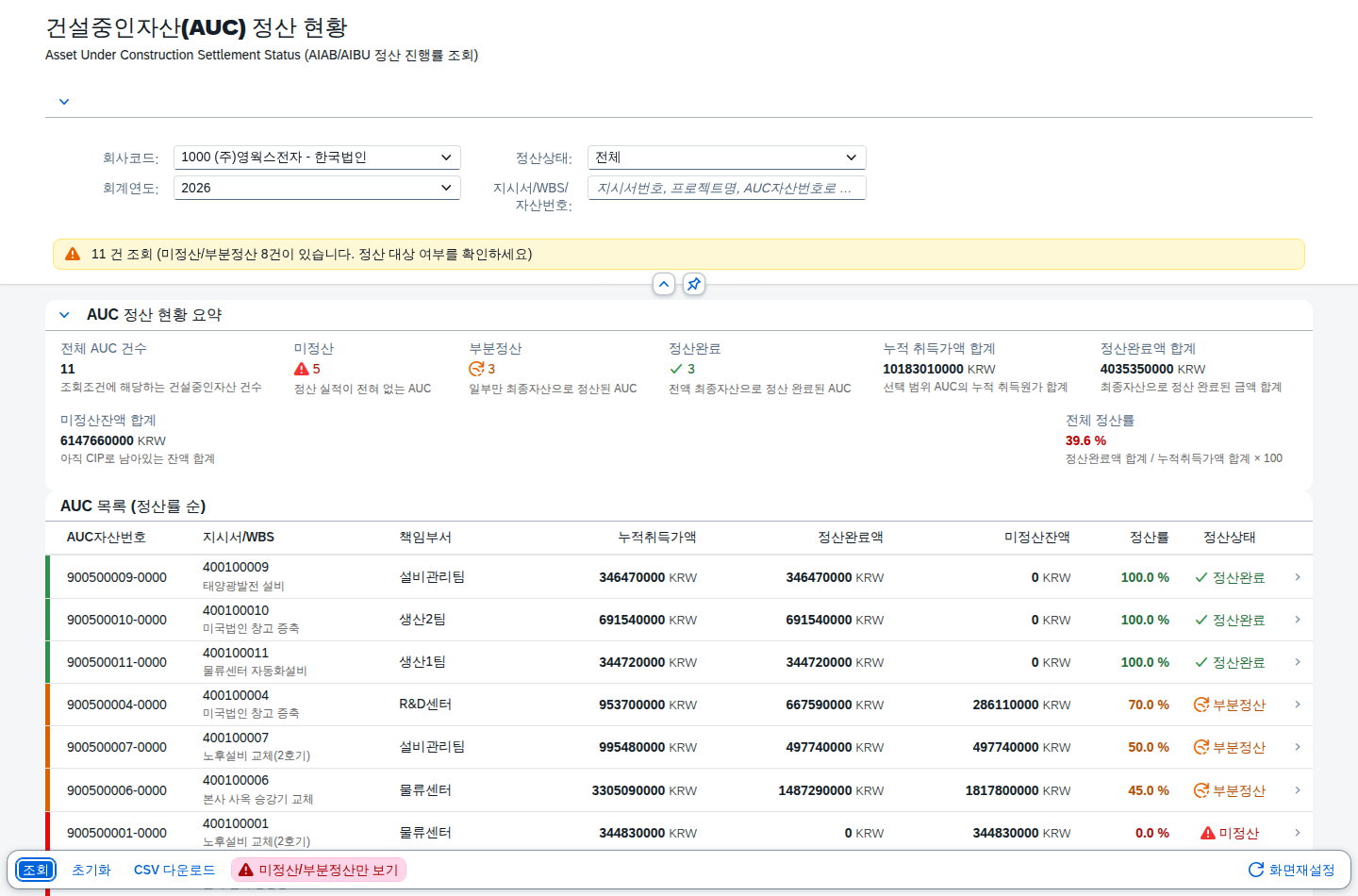Collapse the filter header with up-arrow button
This screenshot has height=896, width=1358.
664,284
